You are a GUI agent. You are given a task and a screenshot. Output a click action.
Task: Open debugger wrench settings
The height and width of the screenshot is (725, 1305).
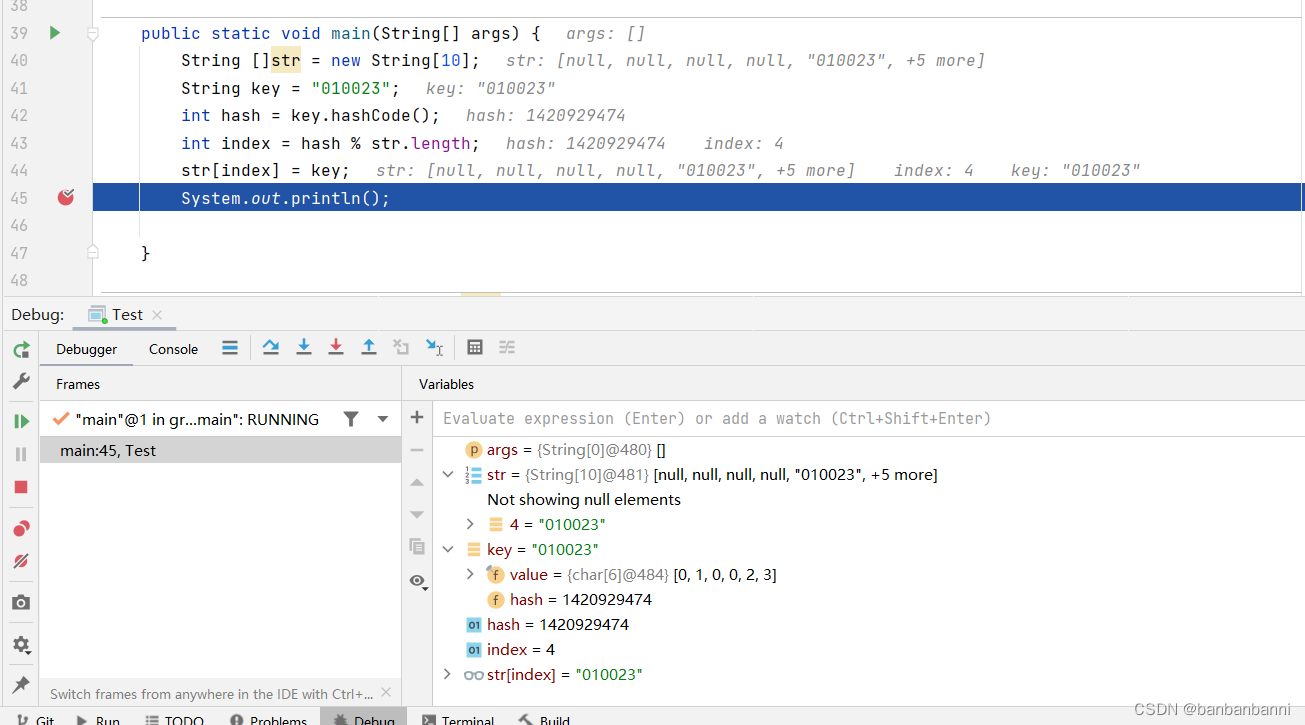21,381
